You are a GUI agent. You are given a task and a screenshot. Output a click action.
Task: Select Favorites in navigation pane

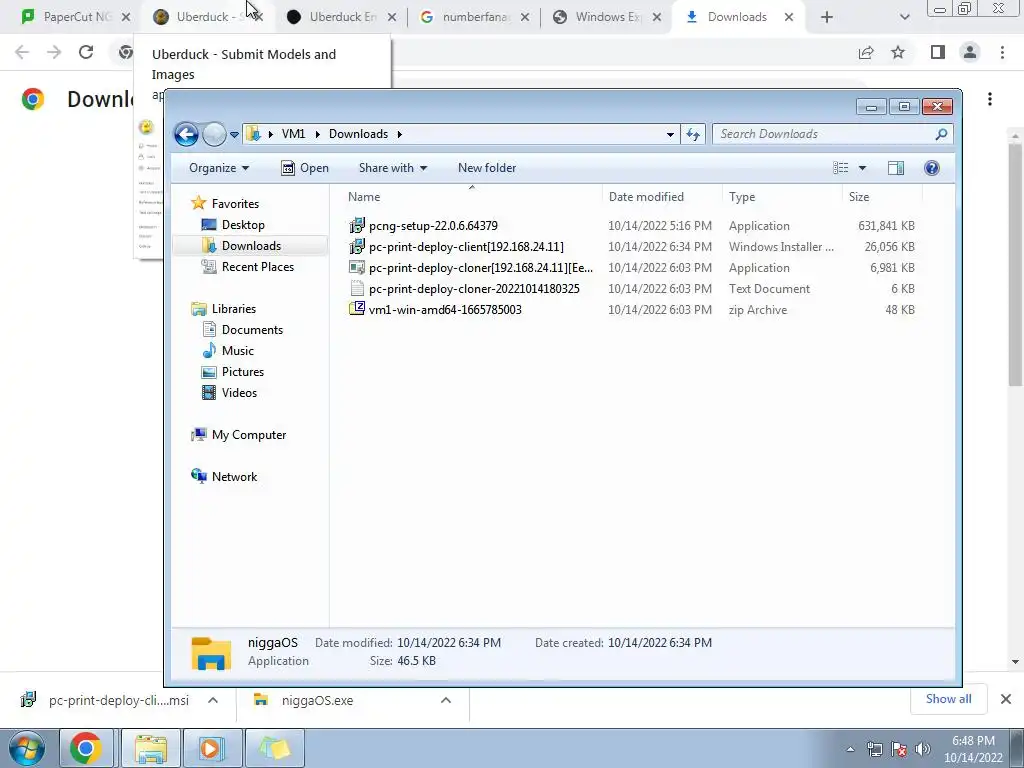coord(225,204)
